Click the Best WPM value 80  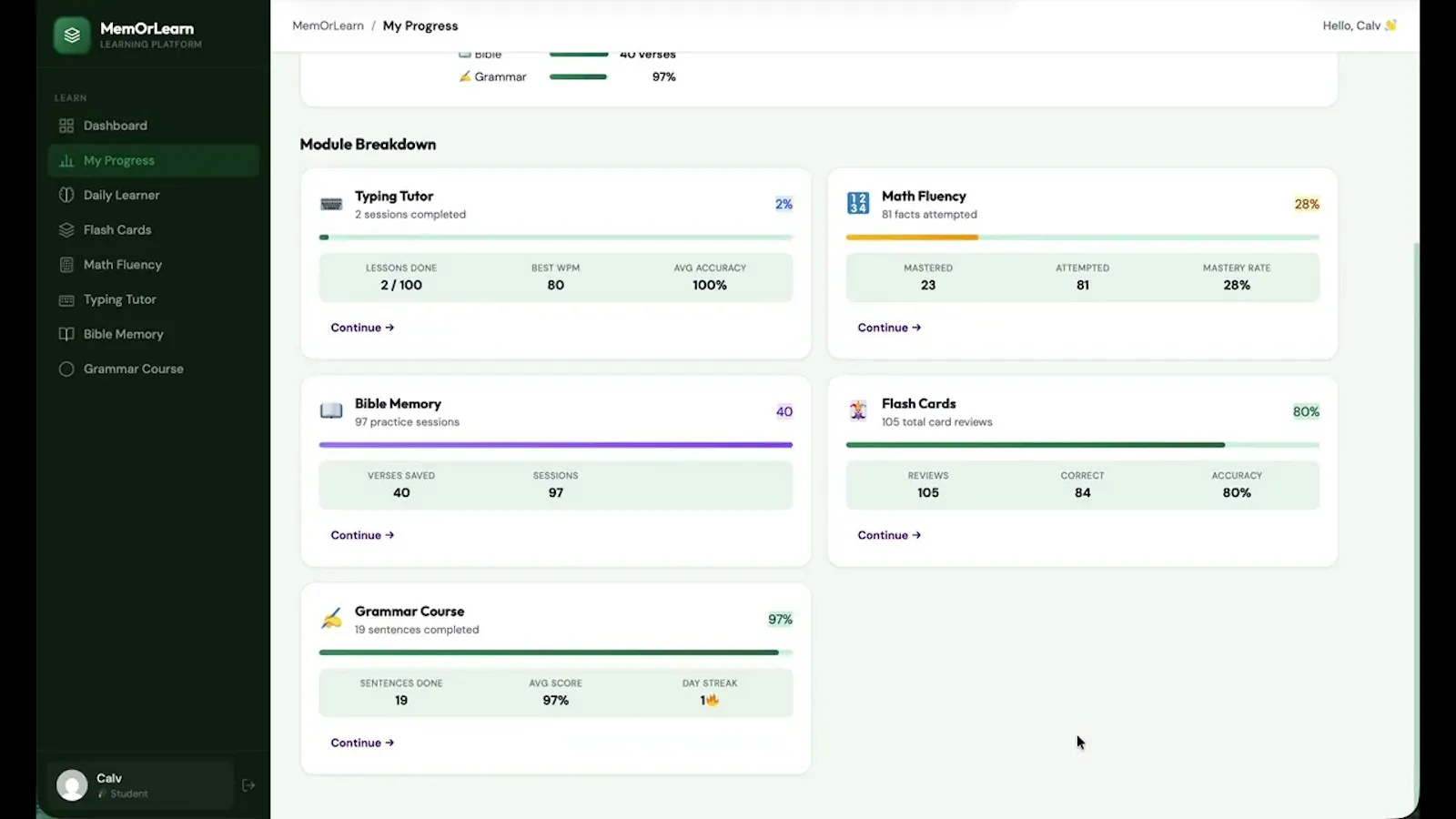[x=556, y=285]
